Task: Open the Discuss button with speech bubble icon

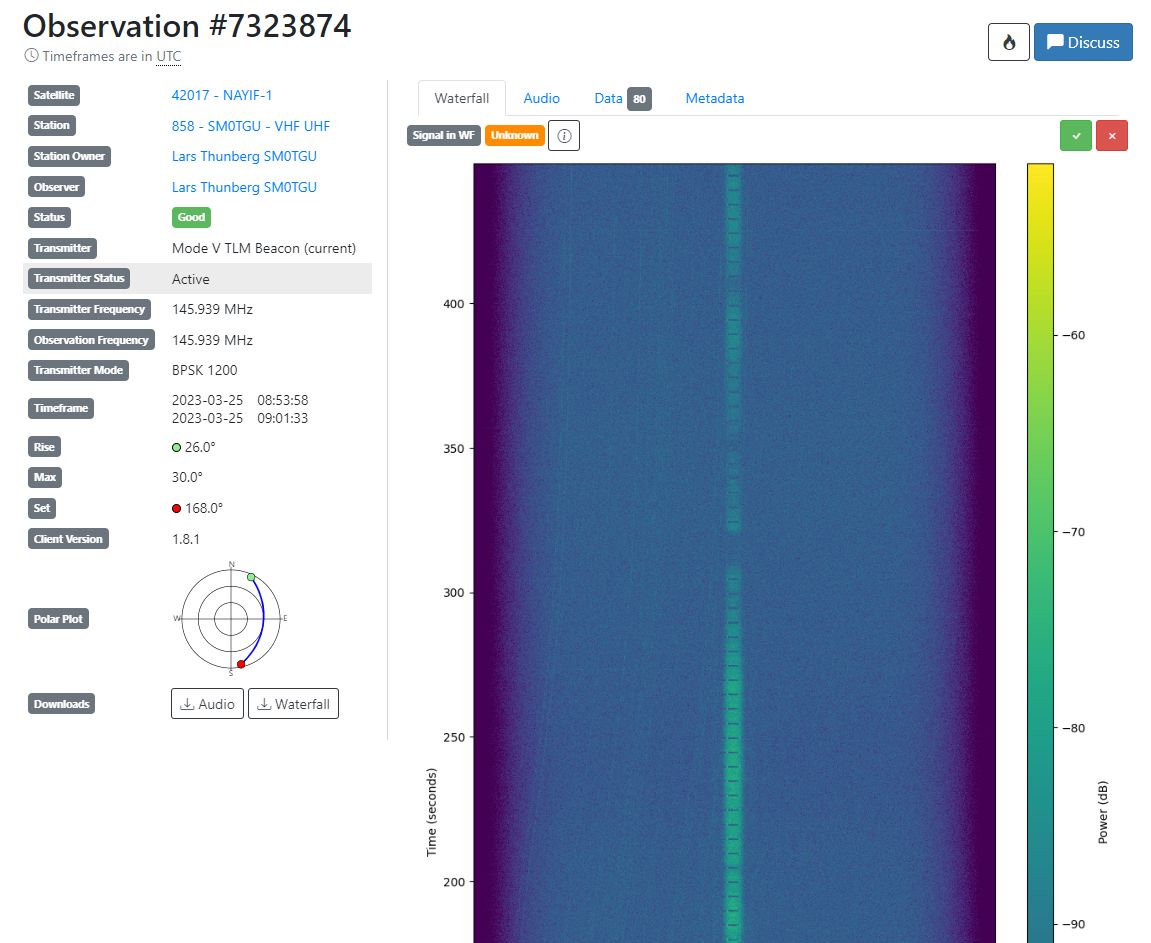Action: point(1083,42)
